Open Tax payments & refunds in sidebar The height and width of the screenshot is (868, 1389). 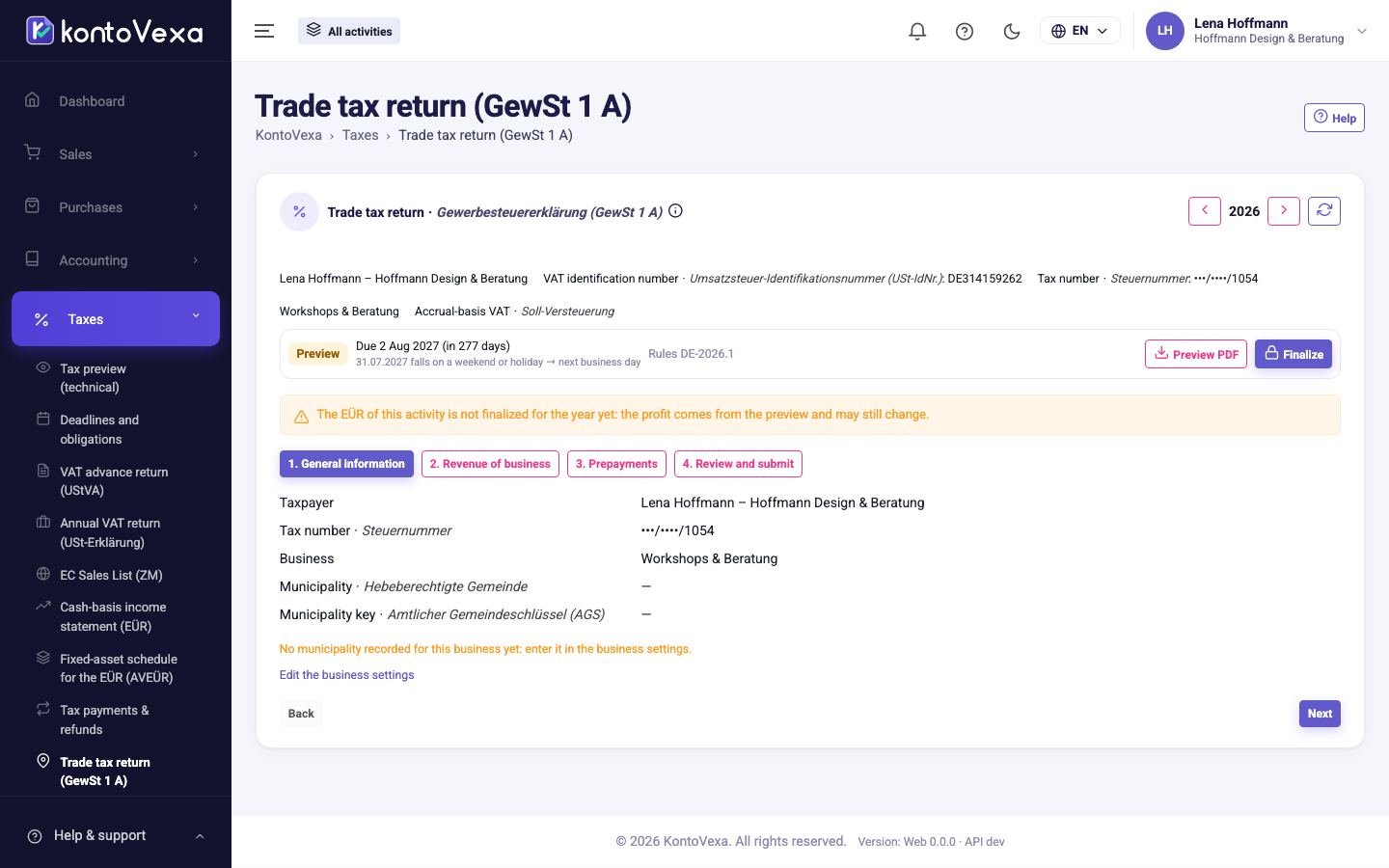click(x=116, y=719)
